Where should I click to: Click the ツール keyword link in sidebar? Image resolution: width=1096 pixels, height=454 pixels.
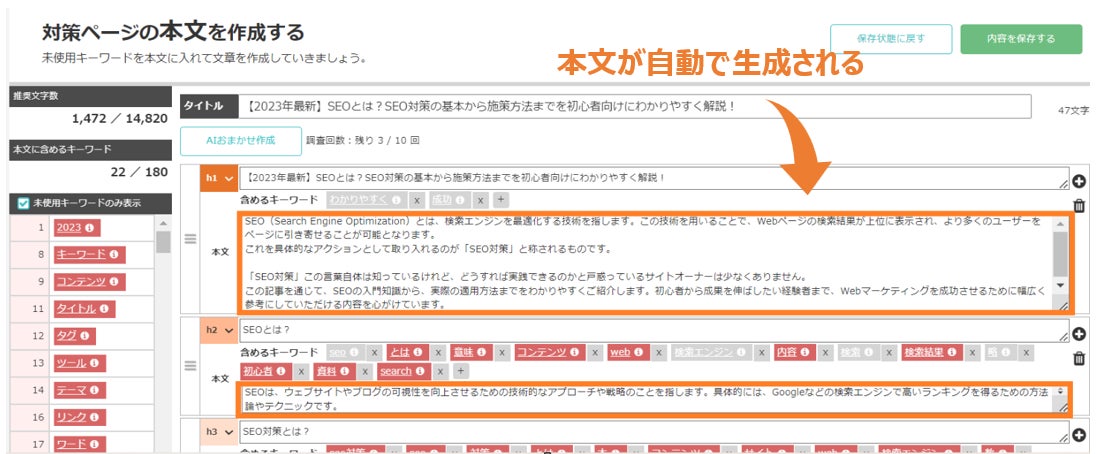pos(71,363)
